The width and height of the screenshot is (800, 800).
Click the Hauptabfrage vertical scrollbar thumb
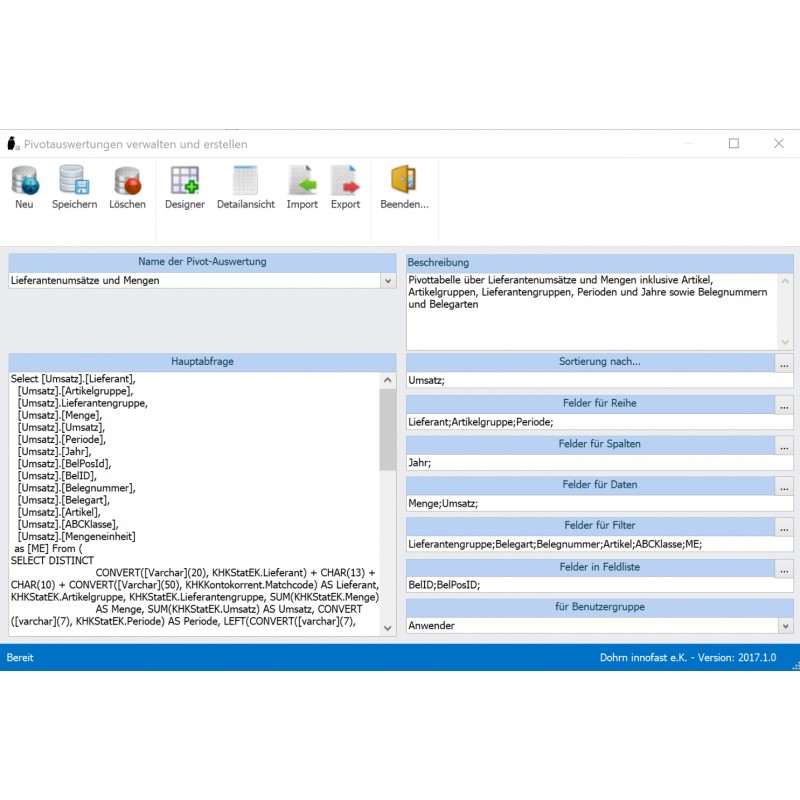pyautogui.click(x=388, y=429)
